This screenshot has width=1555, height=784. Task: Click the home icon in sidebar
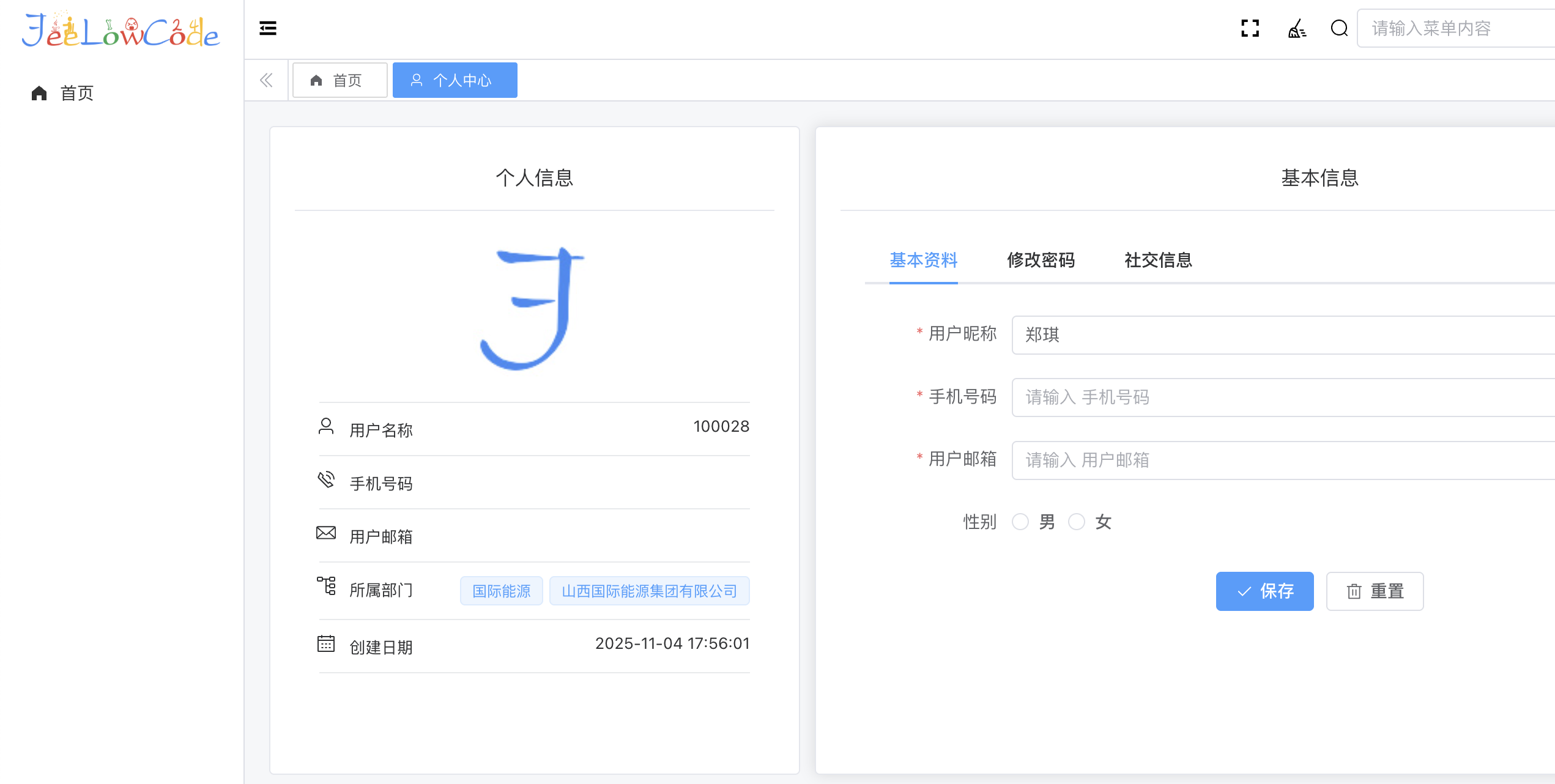pos(39,93)
